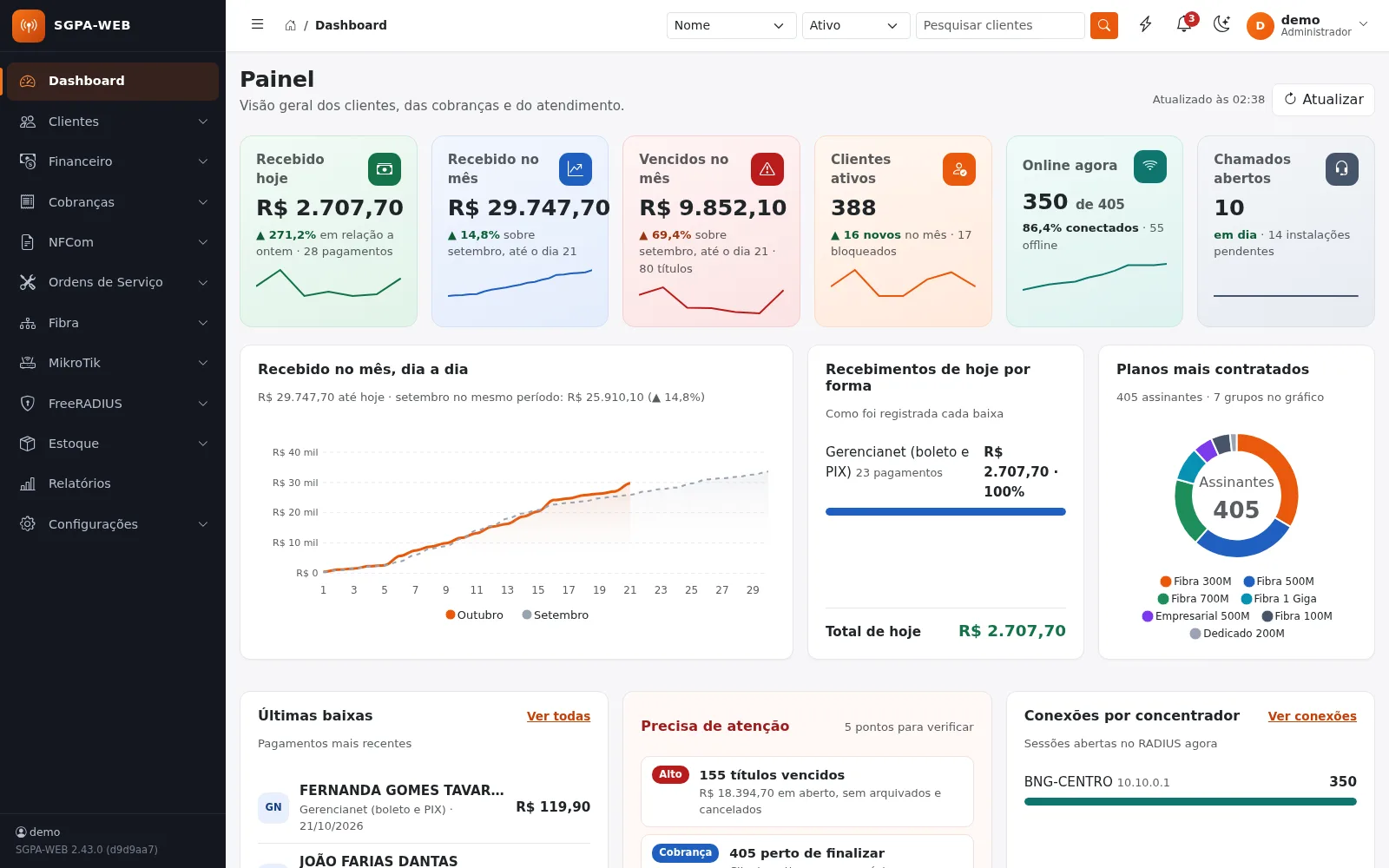Expand the Financeiro sidebar menu

tap(113, 161)
